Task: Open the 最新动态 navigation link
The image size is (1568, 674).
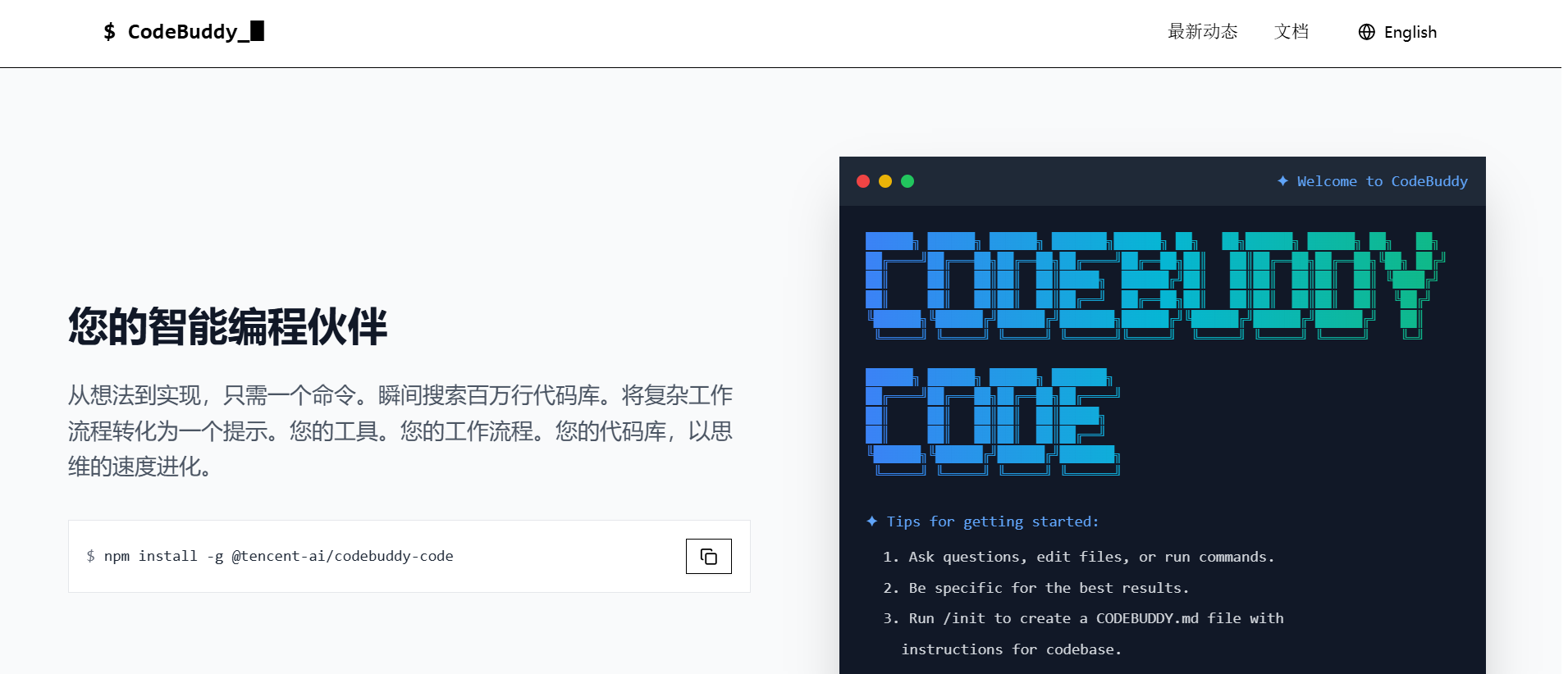Action: [x=1203, y=32]
